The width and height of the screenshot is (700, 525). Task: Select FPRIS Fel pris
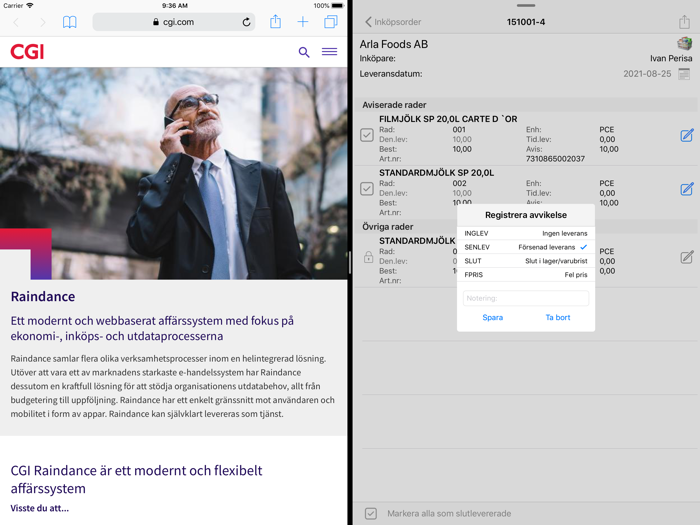click(x=526, y=275)
